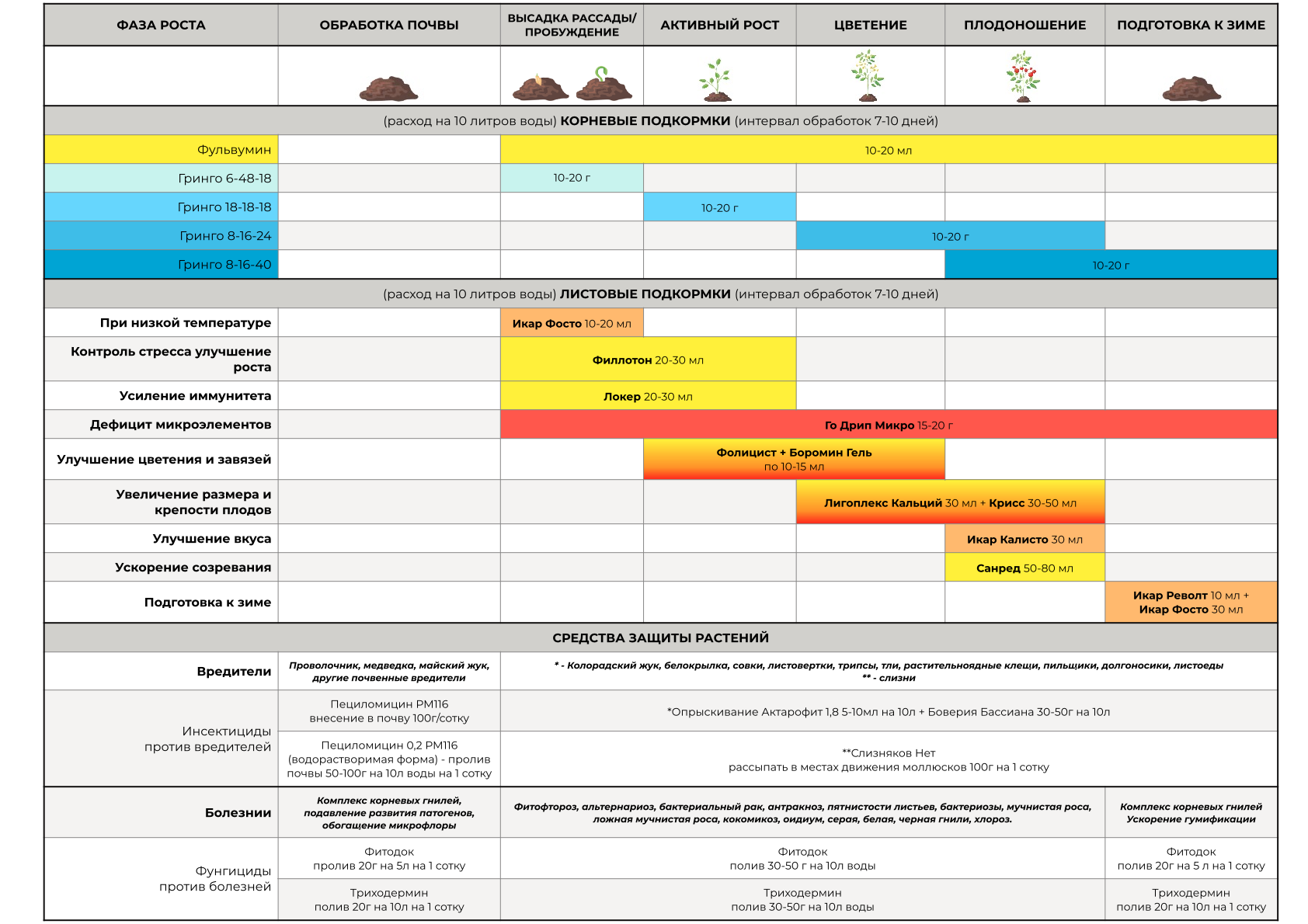The width and height of the screenshot is (1308, 924).
Task: Click the soil mound icon under ОБРАБОТКА ПОЧВЫ
Action: click(x=388, y=89)
